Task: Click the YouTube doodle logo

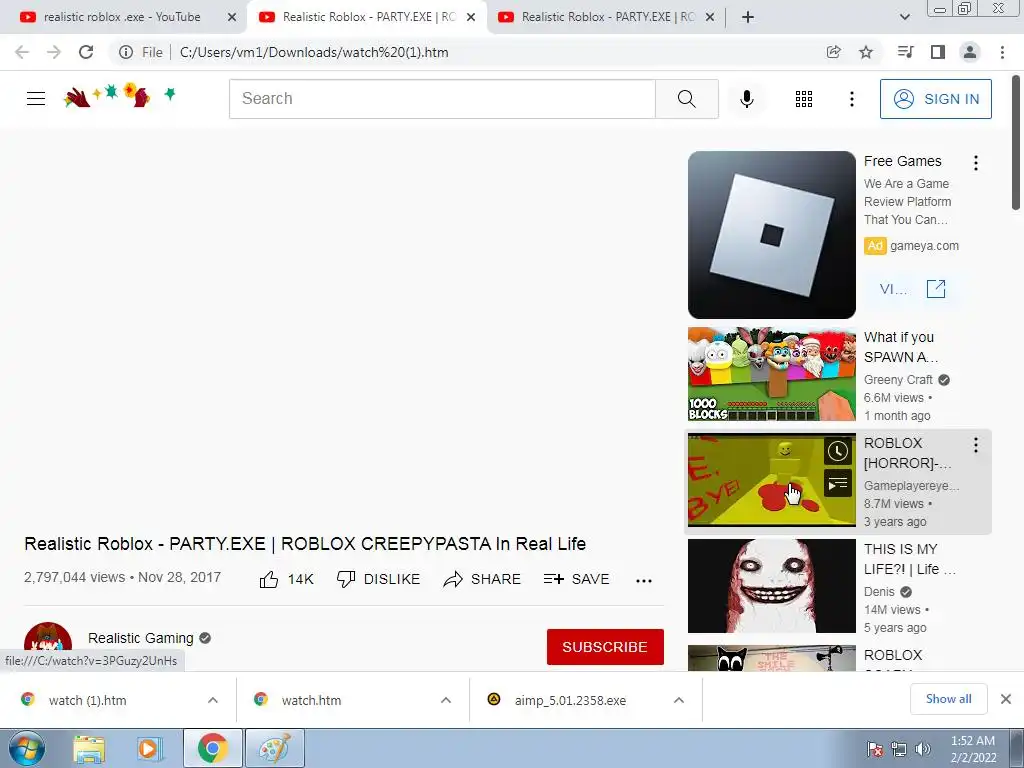Action: pos(120,95)
